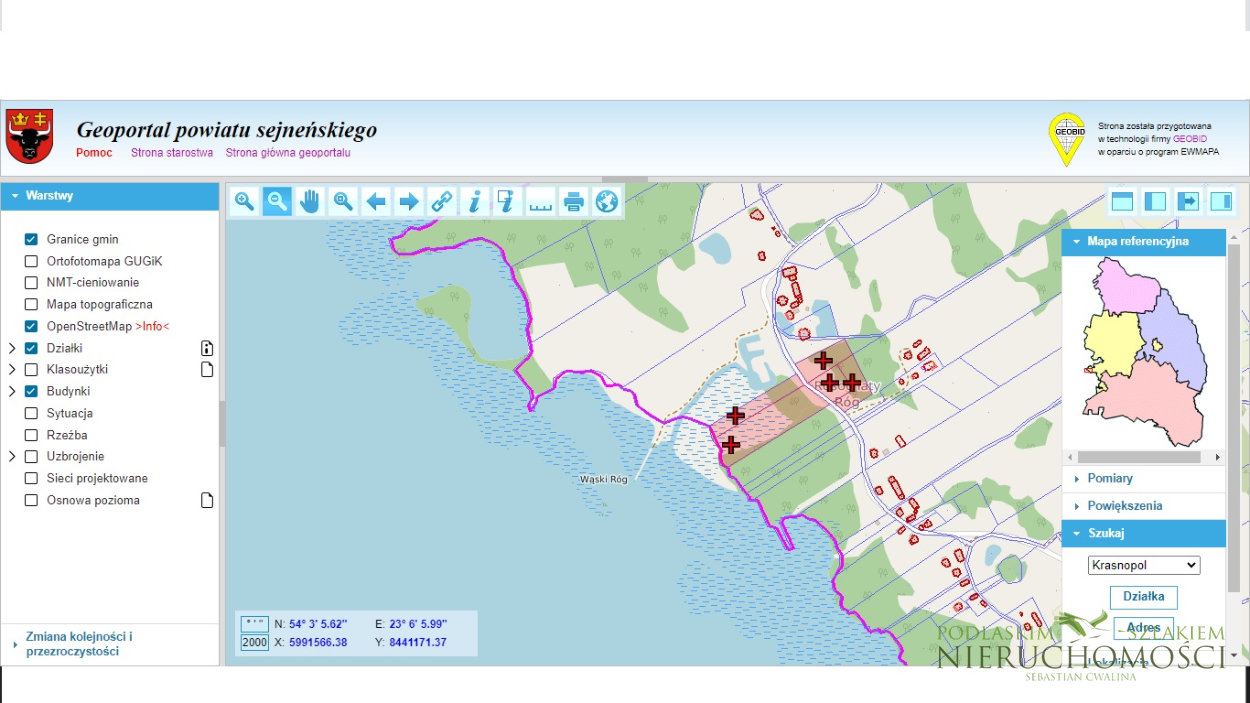Open Strona główna geoportalu link
This screenshot has height=703, width=1250.
pyautogui.click(x=288, y=153)
